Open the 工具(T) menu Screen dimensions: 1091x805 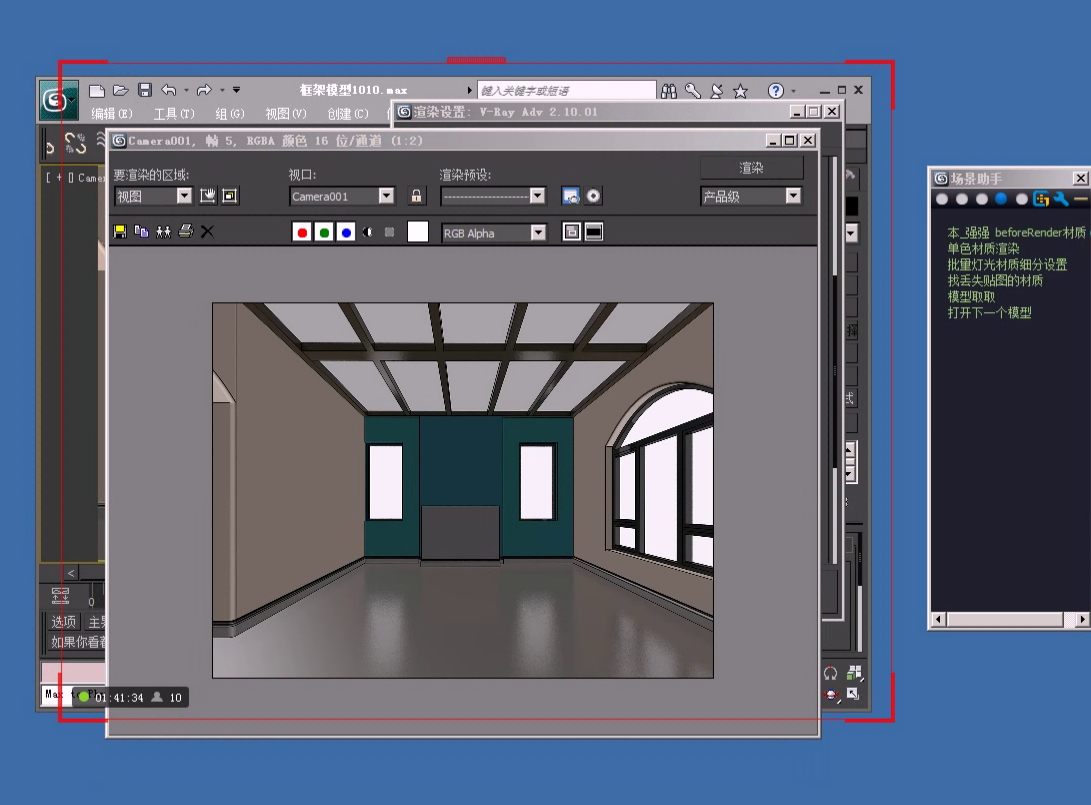click(174, 113)
